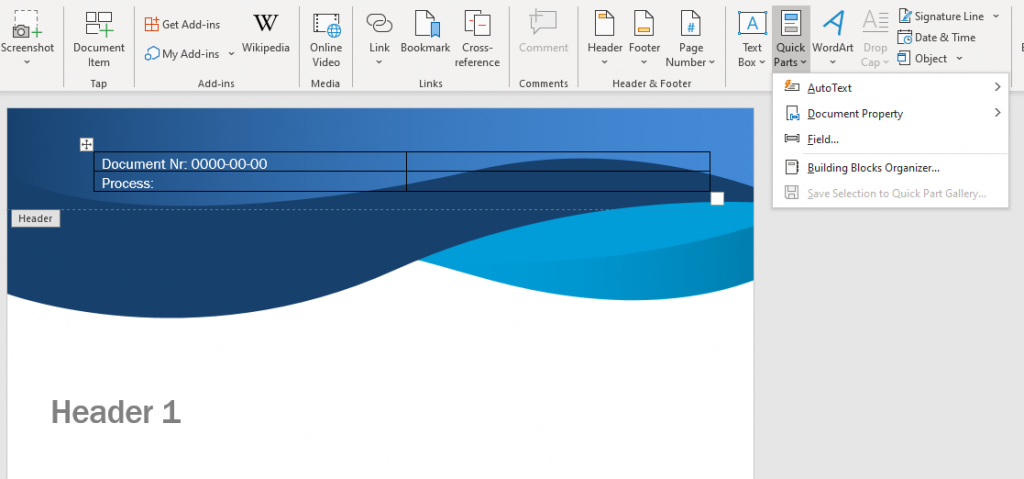The width and height of the screenshot is (1024, 479).
Task: Expand the Screenshot dropdown arrow
Action: click(27, 62)
